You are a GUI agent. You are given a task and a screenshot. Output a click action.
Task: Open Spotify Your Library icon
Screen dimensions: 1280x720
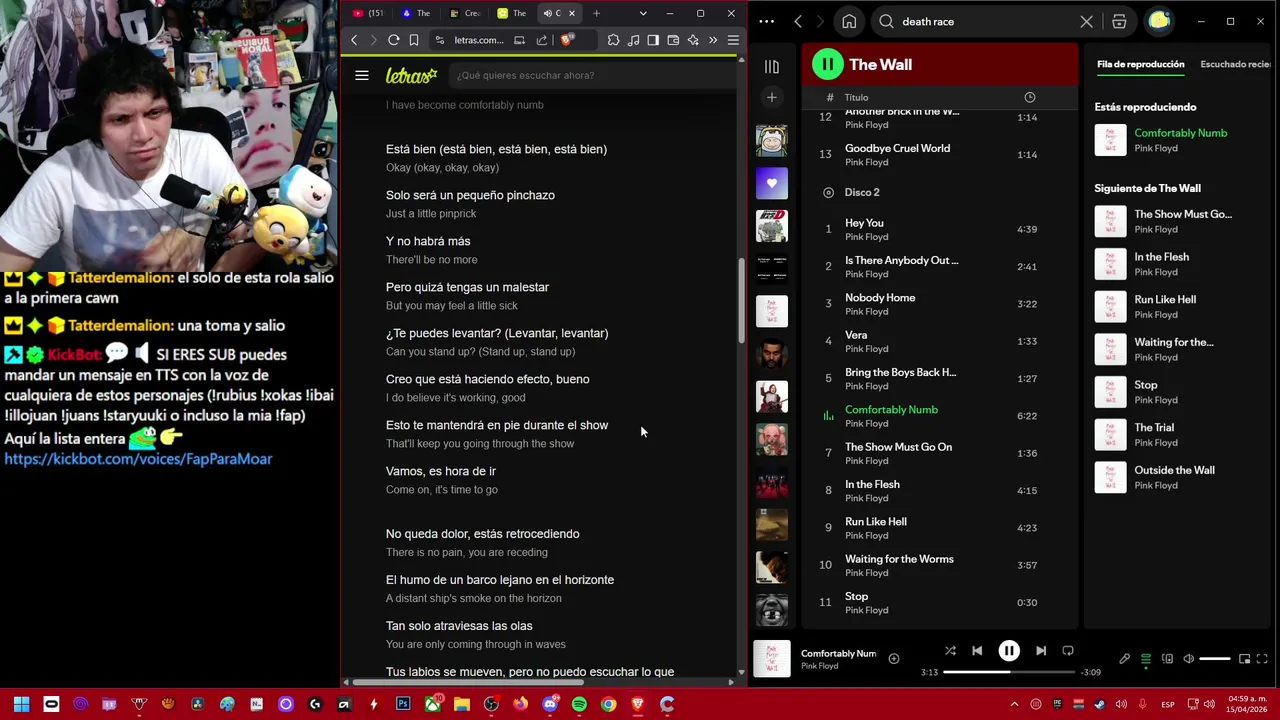pos(772,67)
